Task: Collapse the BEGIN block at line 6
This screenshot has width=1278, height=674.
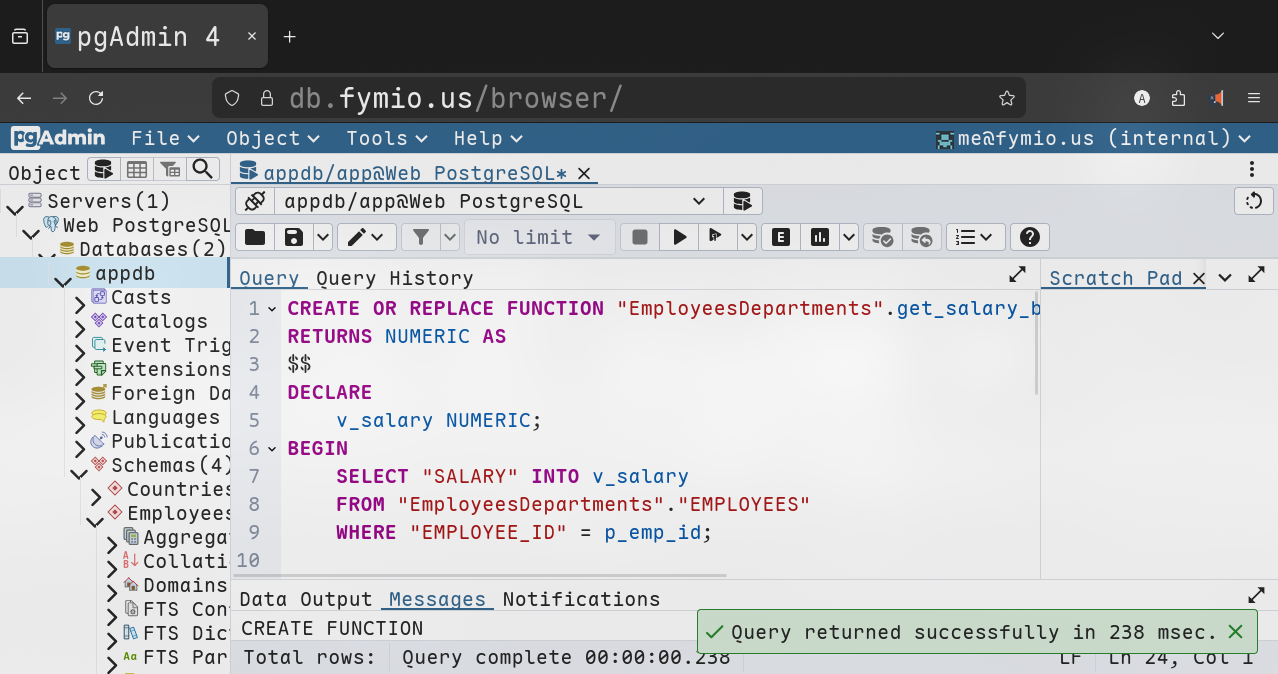Action: (273, 449)
